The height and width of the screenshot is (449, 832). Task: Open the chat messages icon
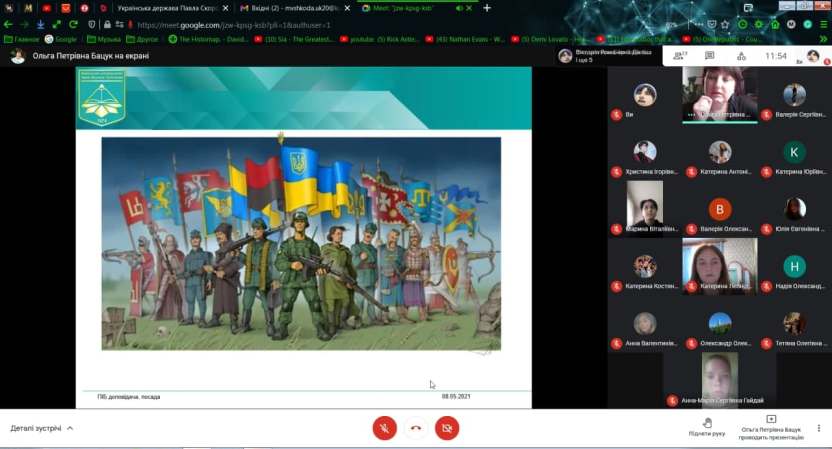click(x=709, y=56)
